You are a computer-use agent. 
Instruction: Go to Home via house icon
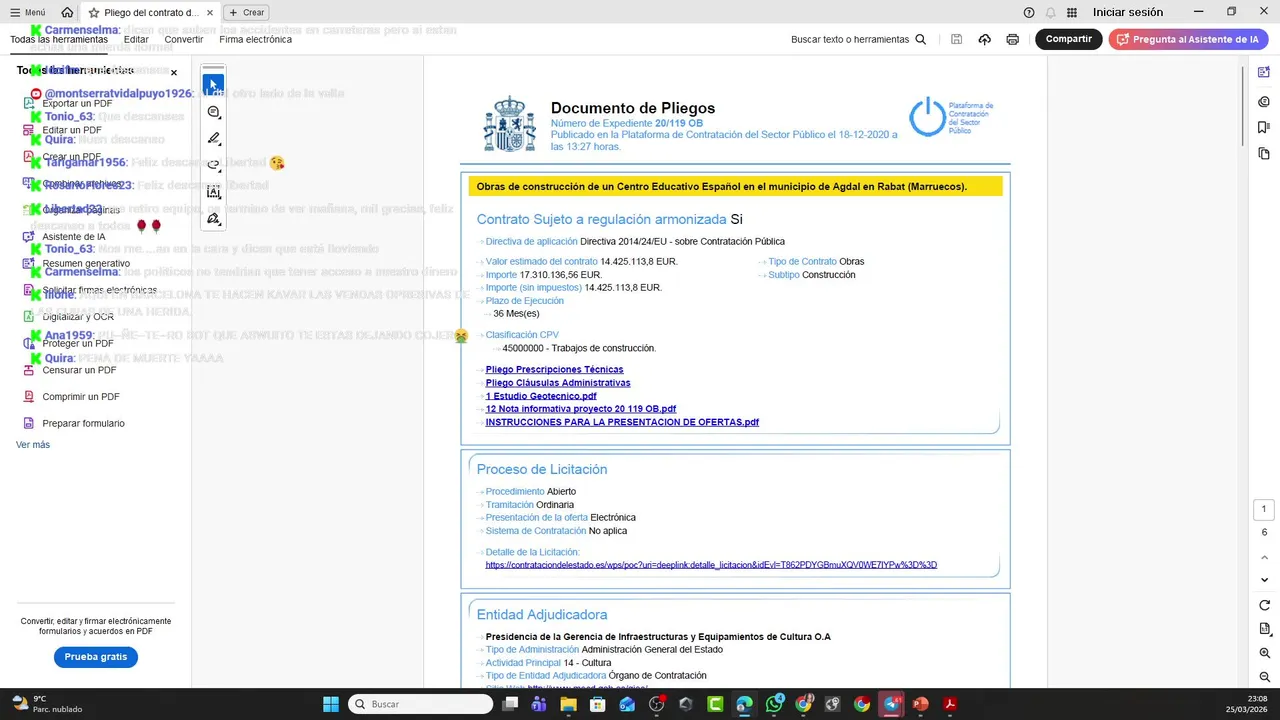67,12
